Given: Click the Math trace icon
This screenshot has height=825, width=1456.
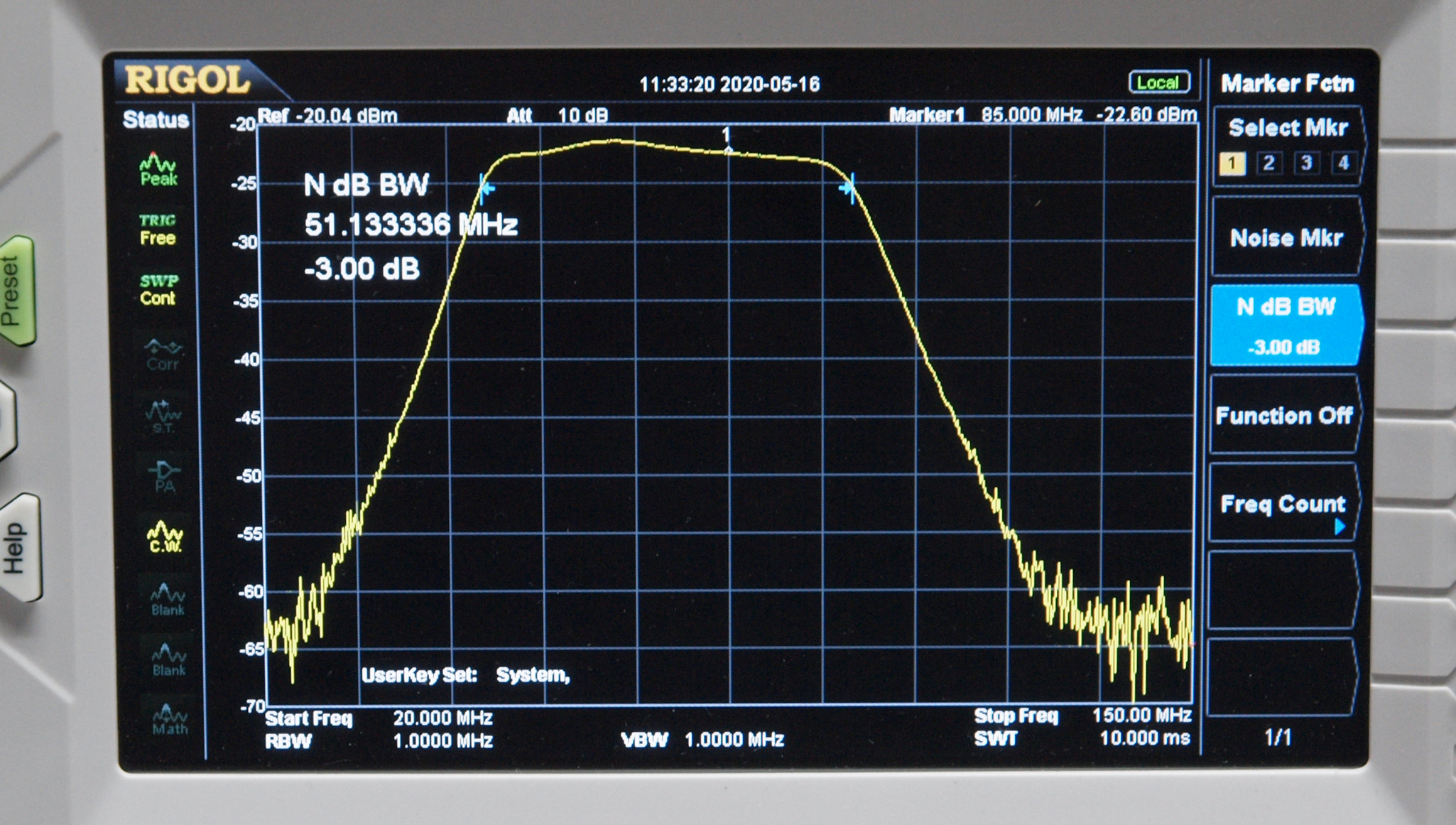Looking at the screenshot, I should pos(169,719).
